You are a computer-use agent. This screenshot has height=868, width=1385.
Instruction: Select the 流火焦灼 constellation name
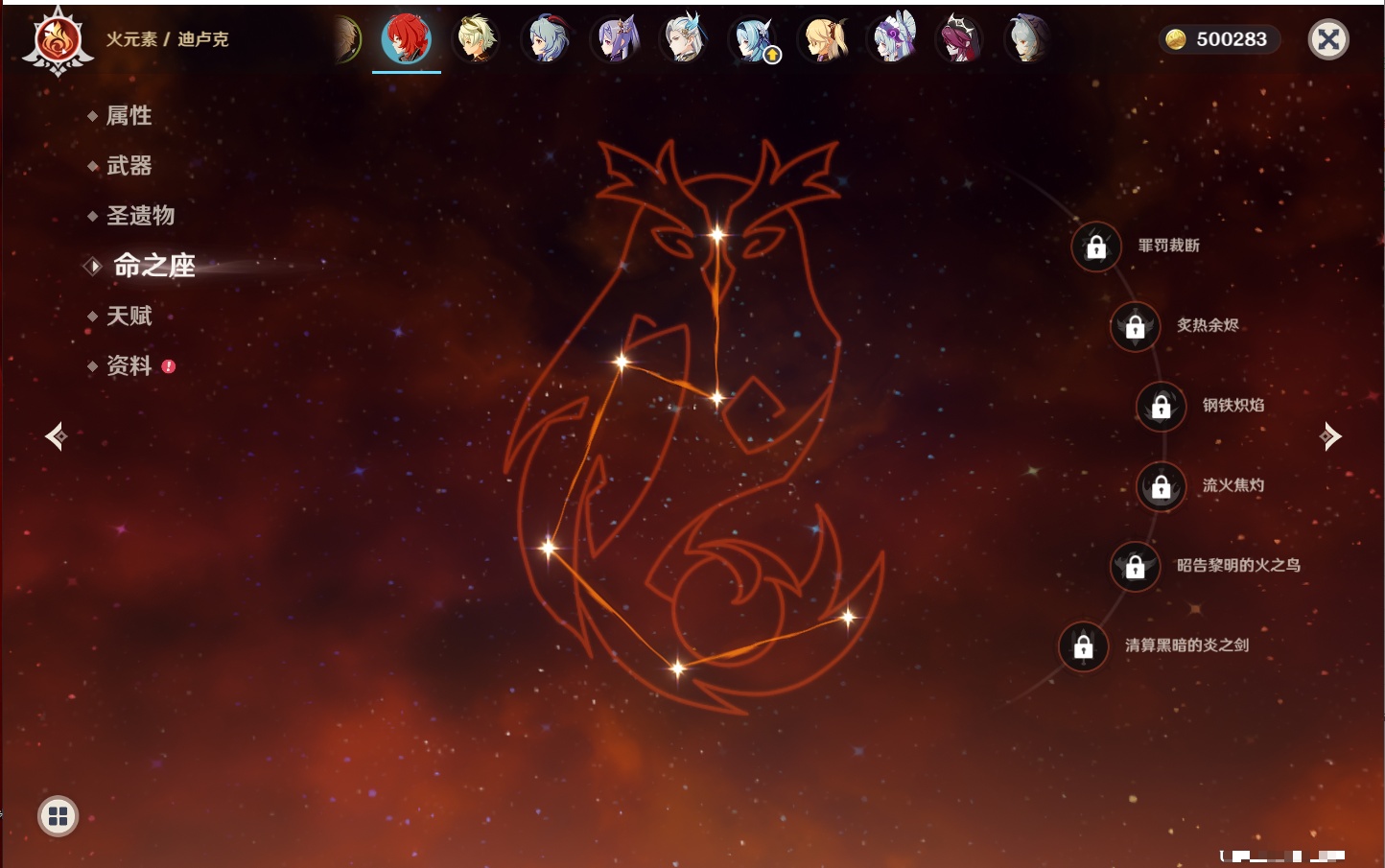[1233, 485]
